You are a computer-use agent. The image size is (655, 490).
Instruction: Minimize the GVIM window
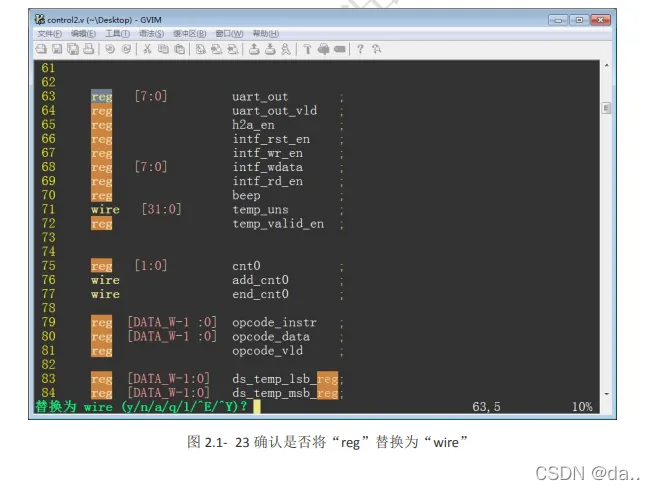(x=558, y=20)
